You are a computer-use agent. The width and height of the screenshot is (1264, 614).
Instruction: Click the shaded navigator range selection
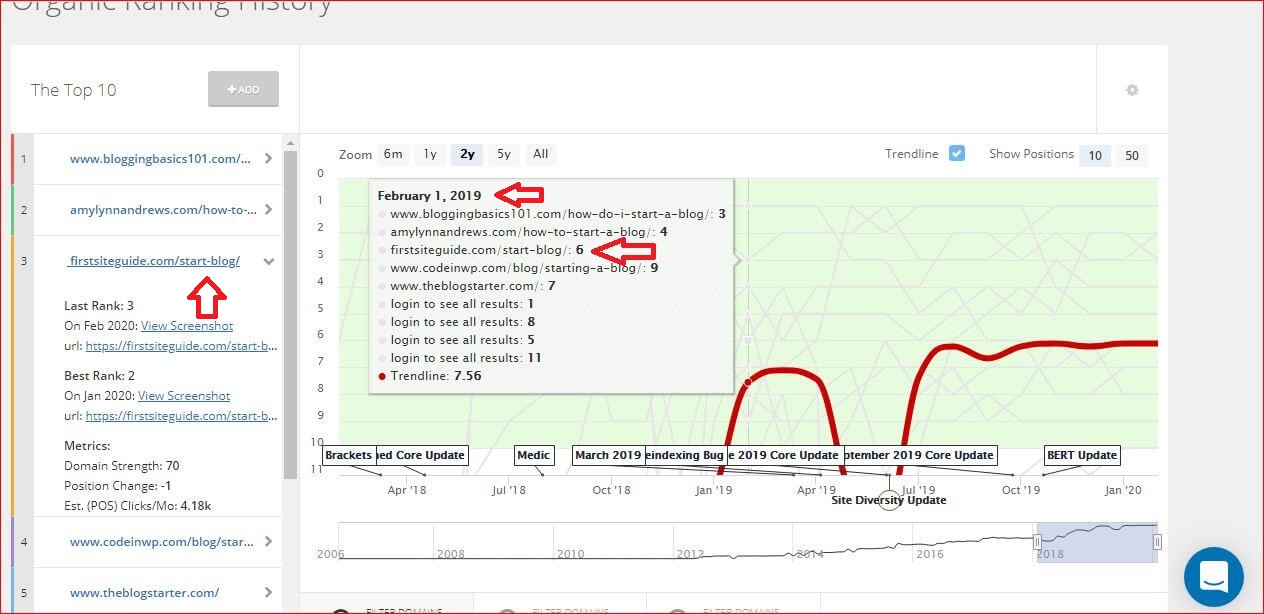coord(1097,542)
